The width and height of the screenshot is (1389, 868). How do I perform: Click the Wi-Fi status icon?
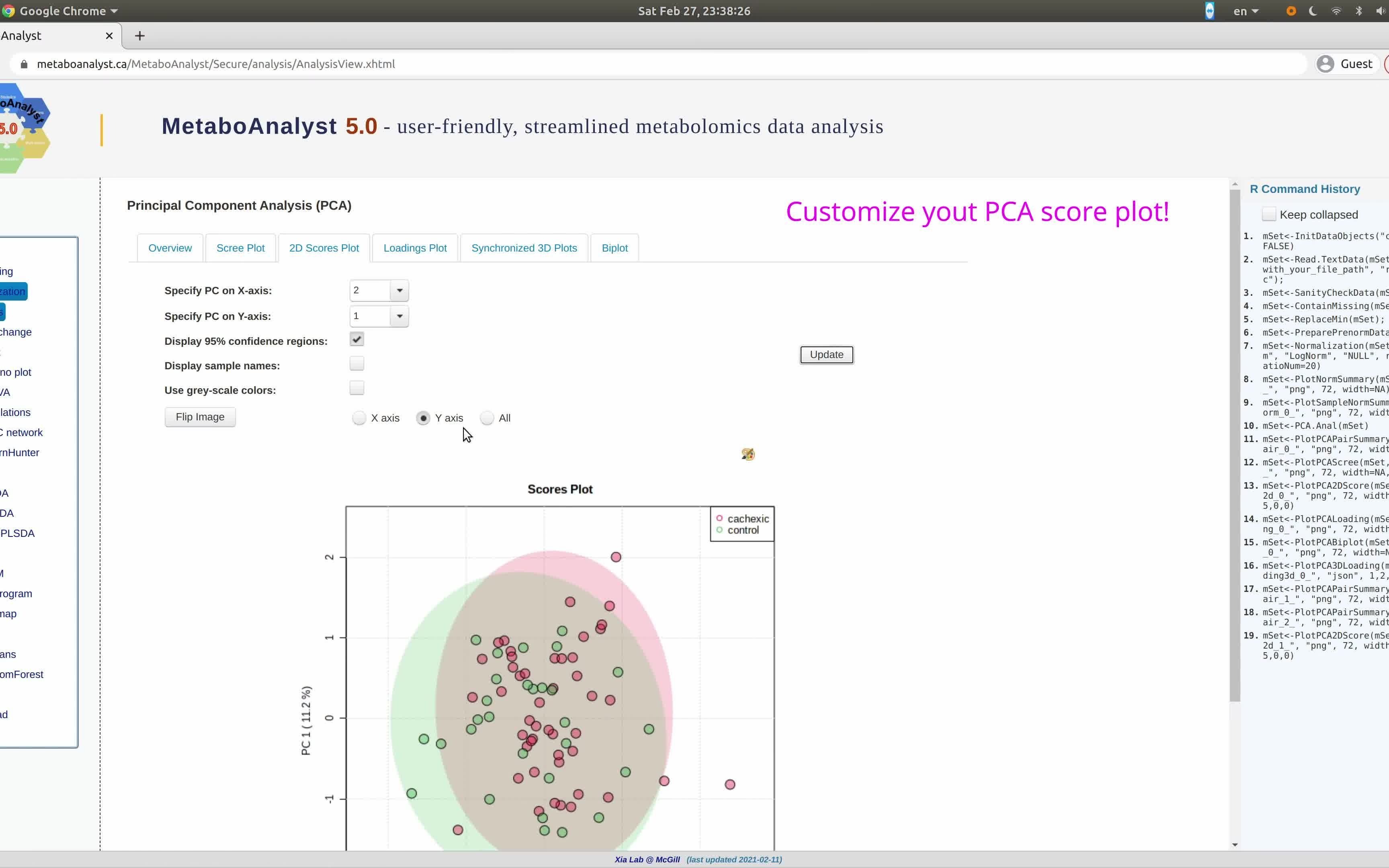tap(1336, 10)
